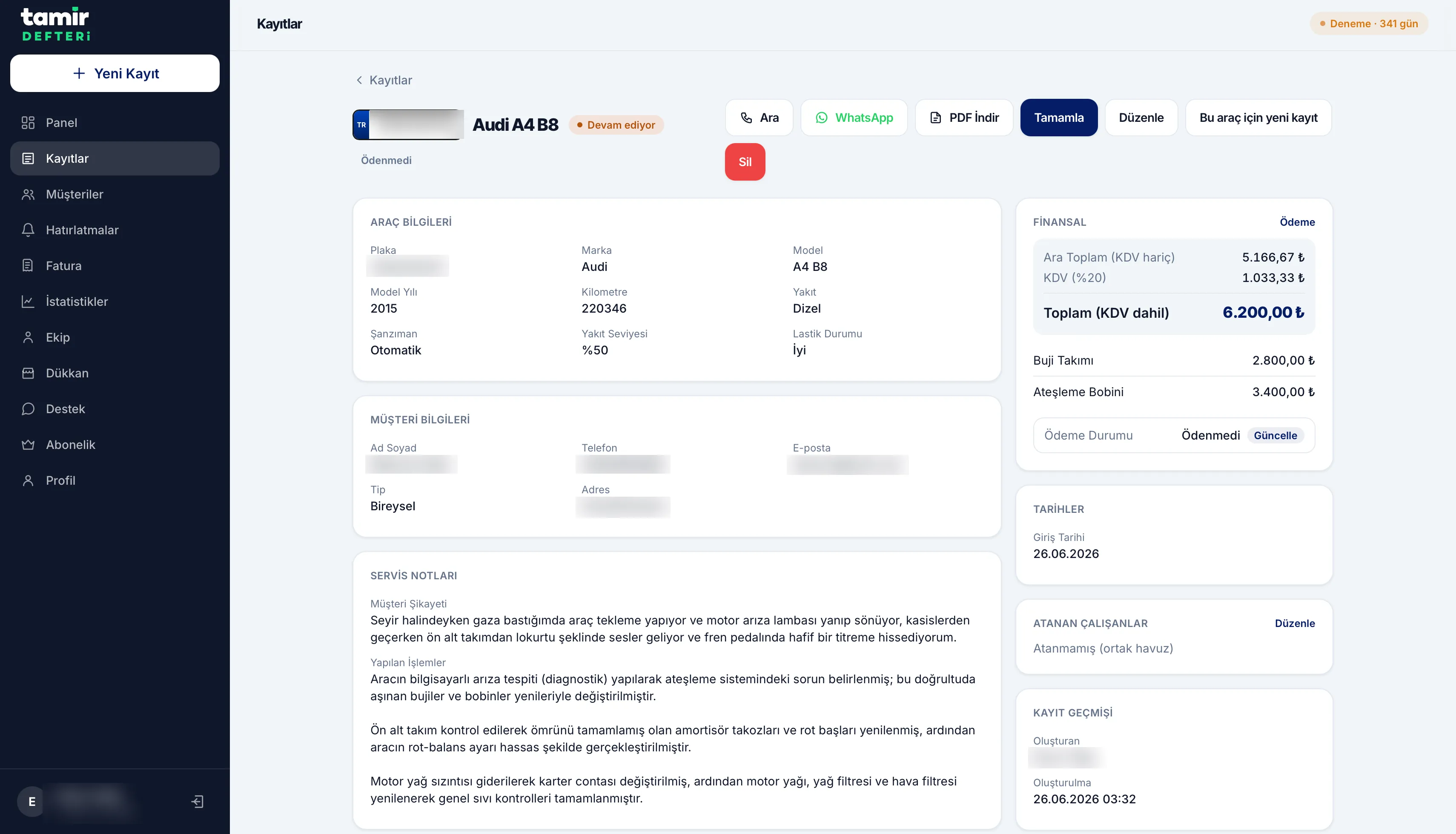The image size is (1456, 834).
Task: Click Atanmamış (ortak havuz) text
Action: pos(1103,648)
